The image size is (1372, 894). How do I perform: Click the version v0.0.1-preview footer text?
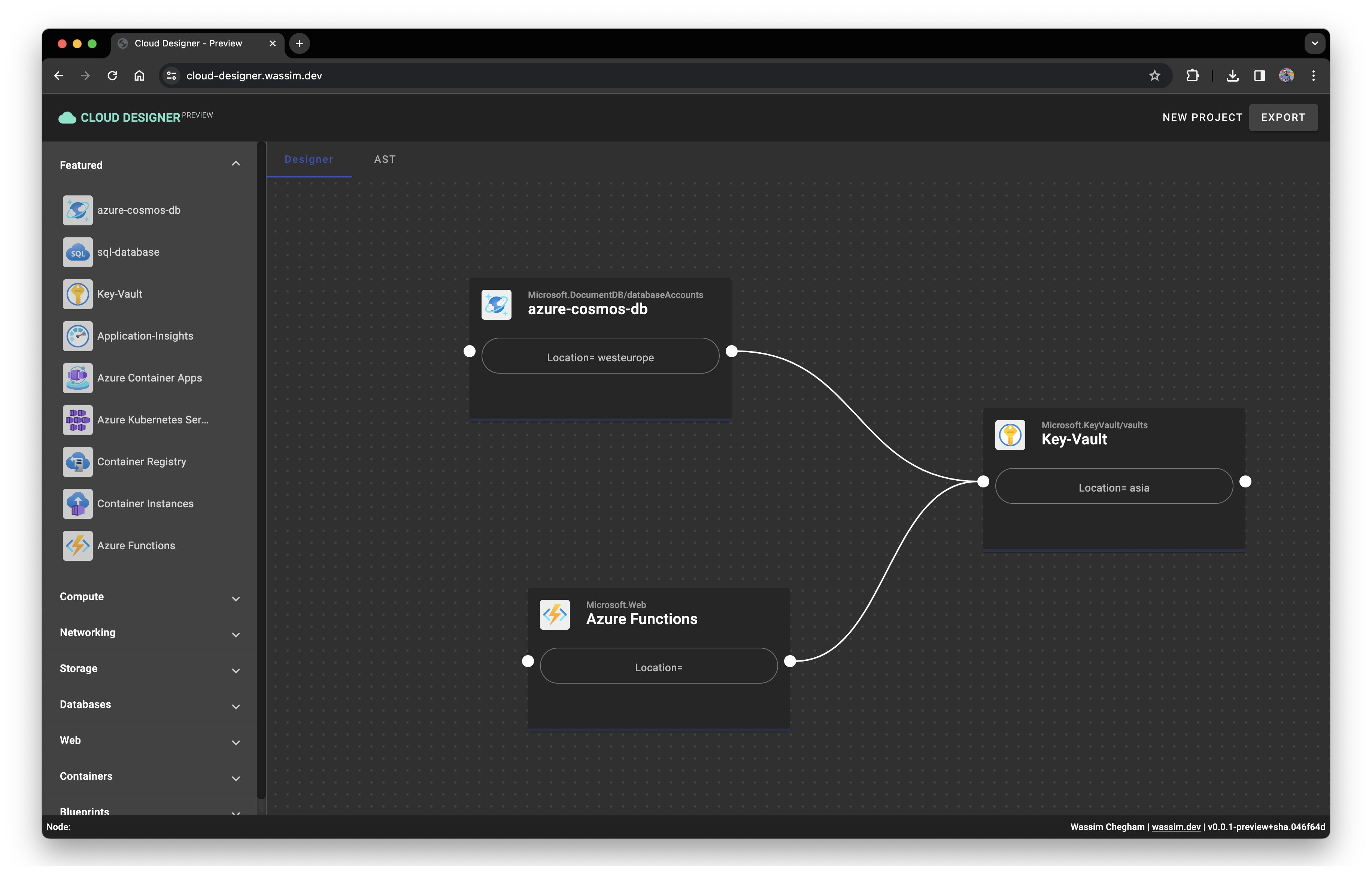(1266, 827)
